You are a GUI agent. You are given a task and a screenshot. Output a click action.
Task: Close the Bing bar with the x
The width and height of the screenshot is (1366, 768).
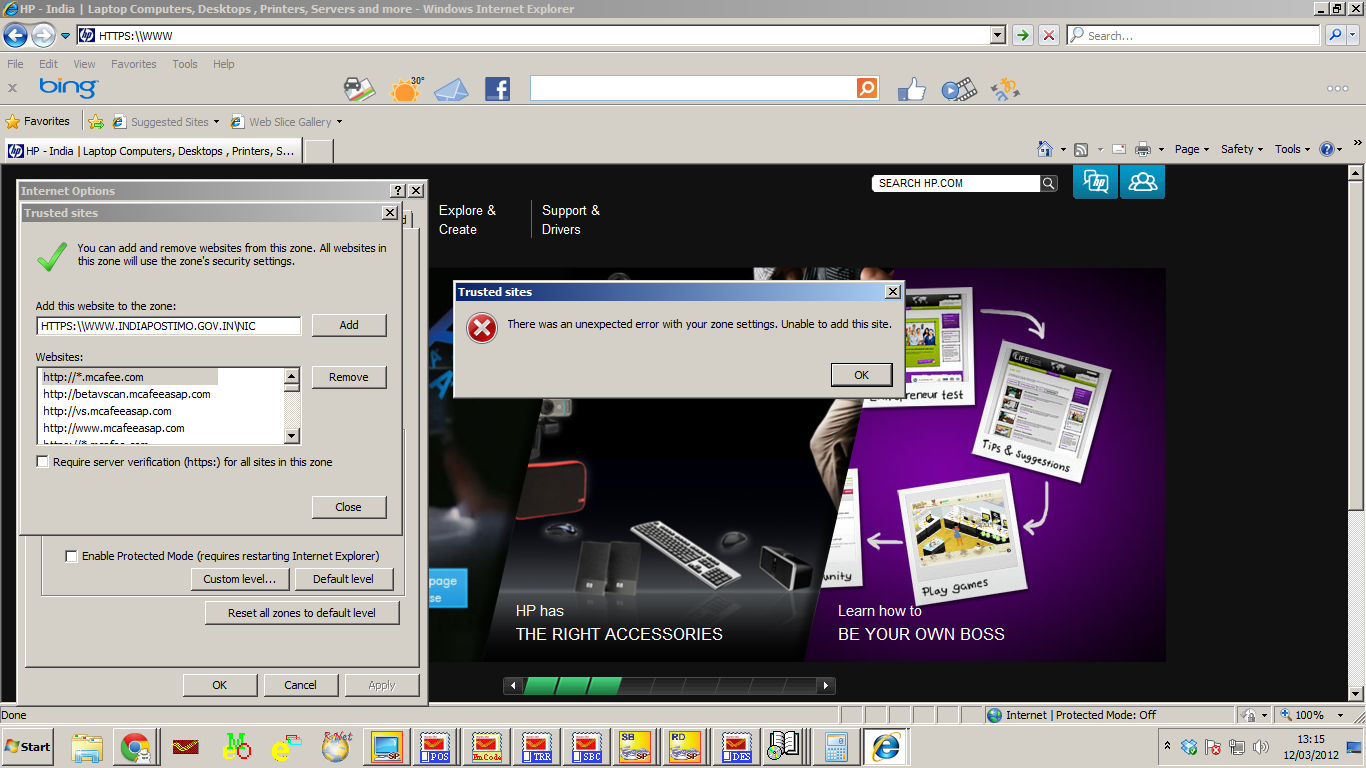coord(13,88)
